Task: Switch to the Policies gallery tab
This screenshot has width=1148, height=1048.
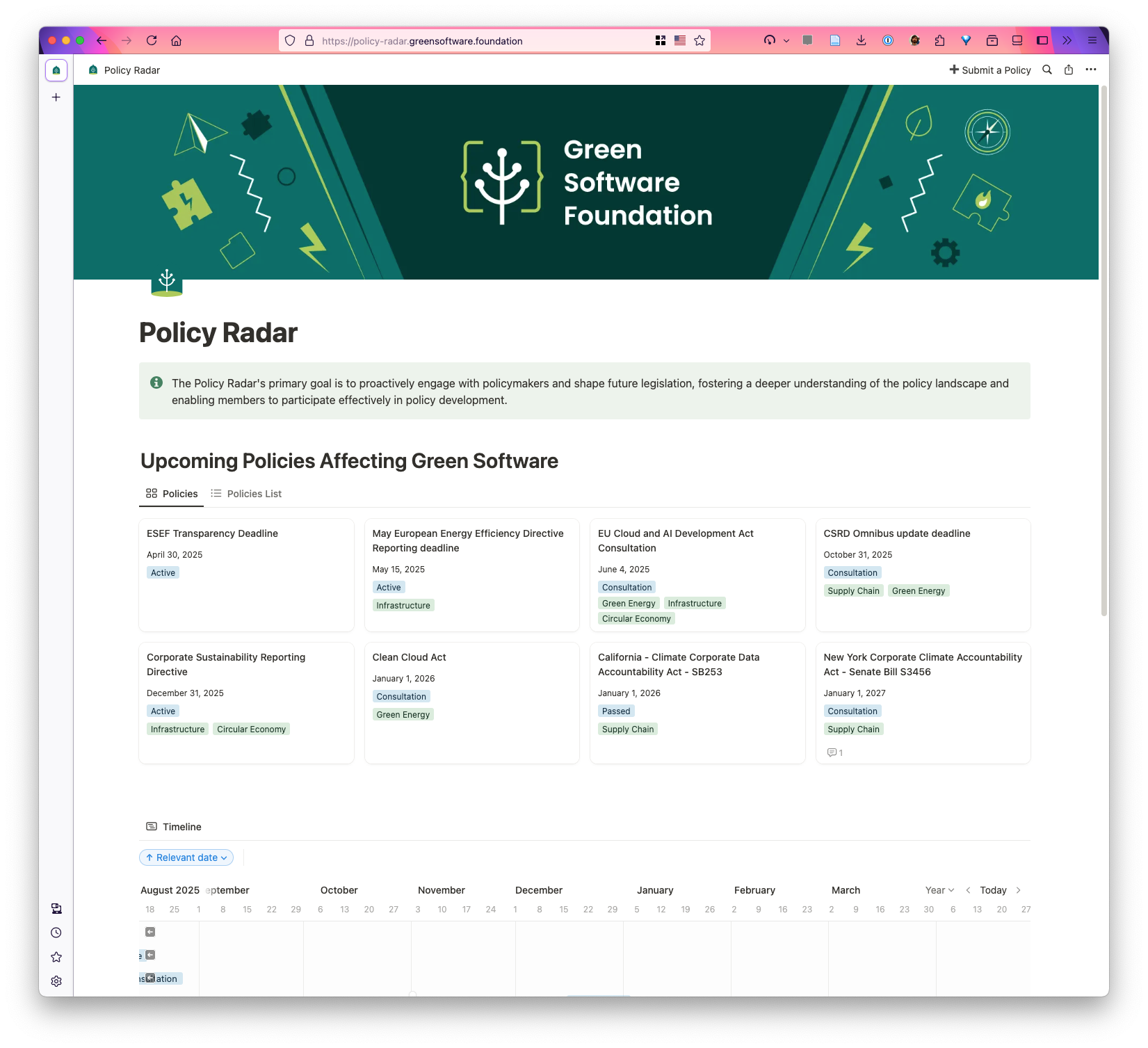Action: (172, 494)
